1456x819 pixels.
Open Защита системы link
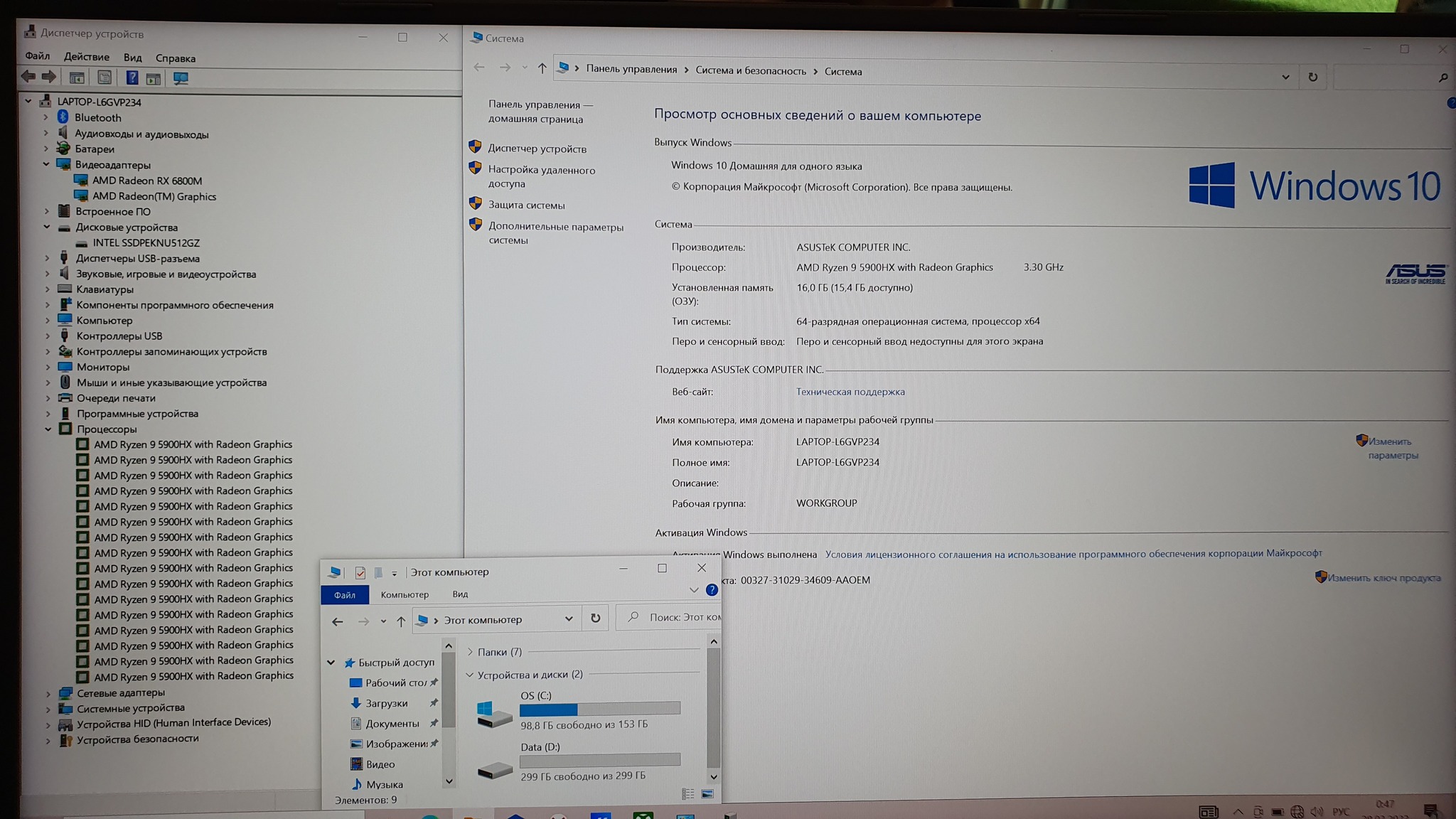(x=526, y=205)
